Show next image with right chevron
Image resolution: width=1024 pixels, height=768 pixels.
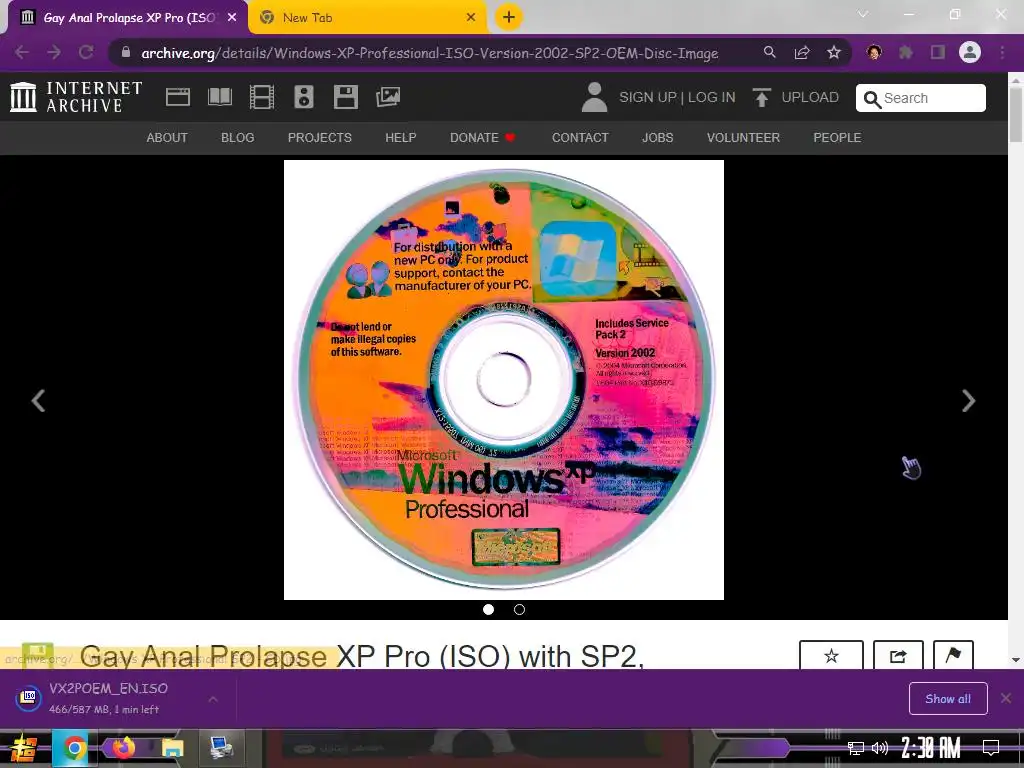pos(968,400)
